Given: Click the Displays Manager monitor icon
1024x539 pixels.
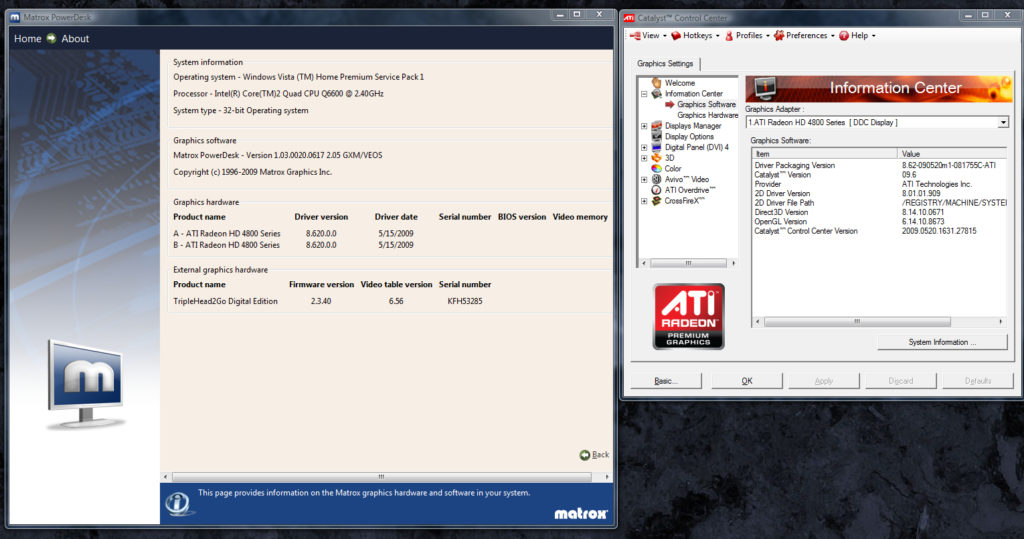Looking at the screenshot, I should [656, 126].
